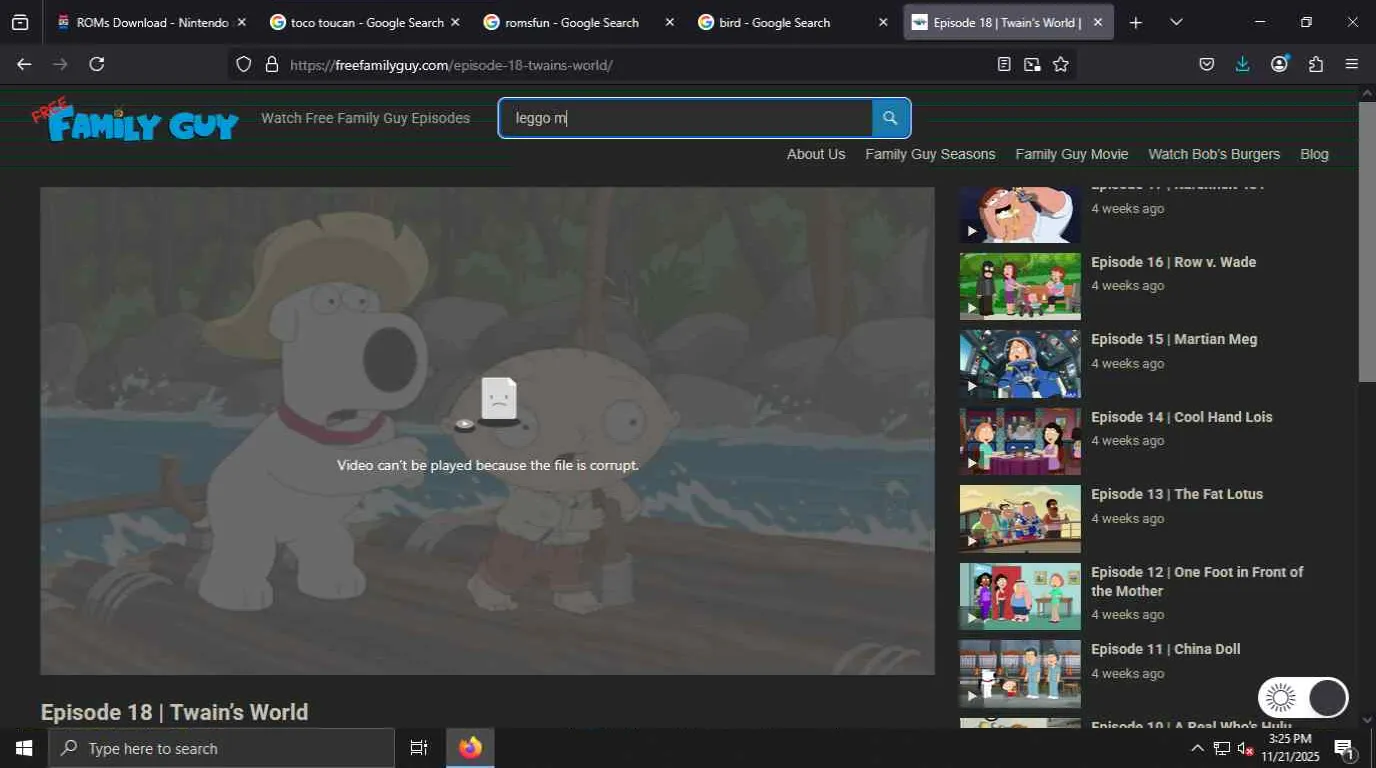1376x768 pixels.
Task: Click the Episode 17 thumbnail with Peter
Action: tap(1020, 215)
